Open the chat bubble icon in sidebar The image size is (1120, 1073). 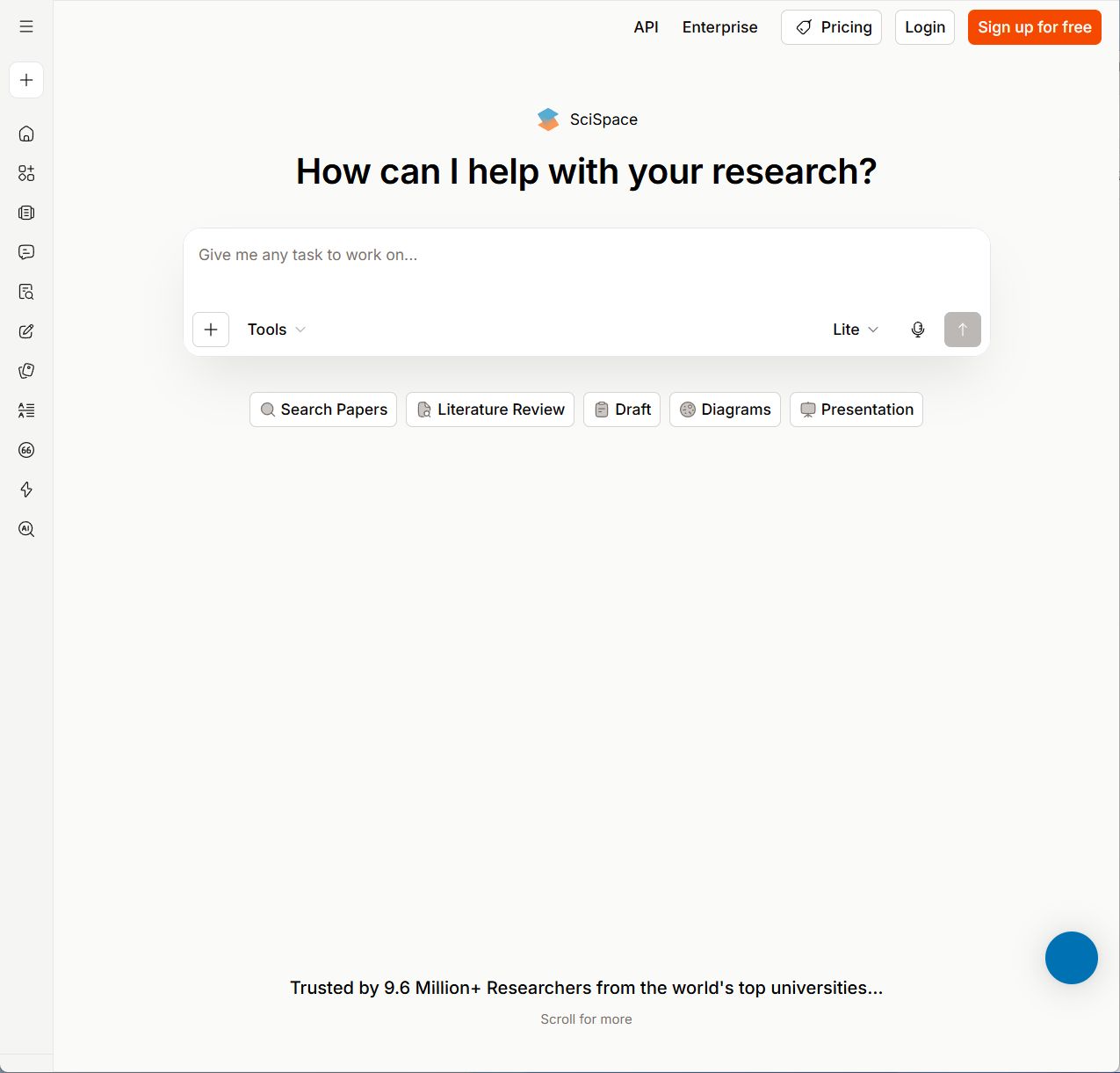[26, 252]
